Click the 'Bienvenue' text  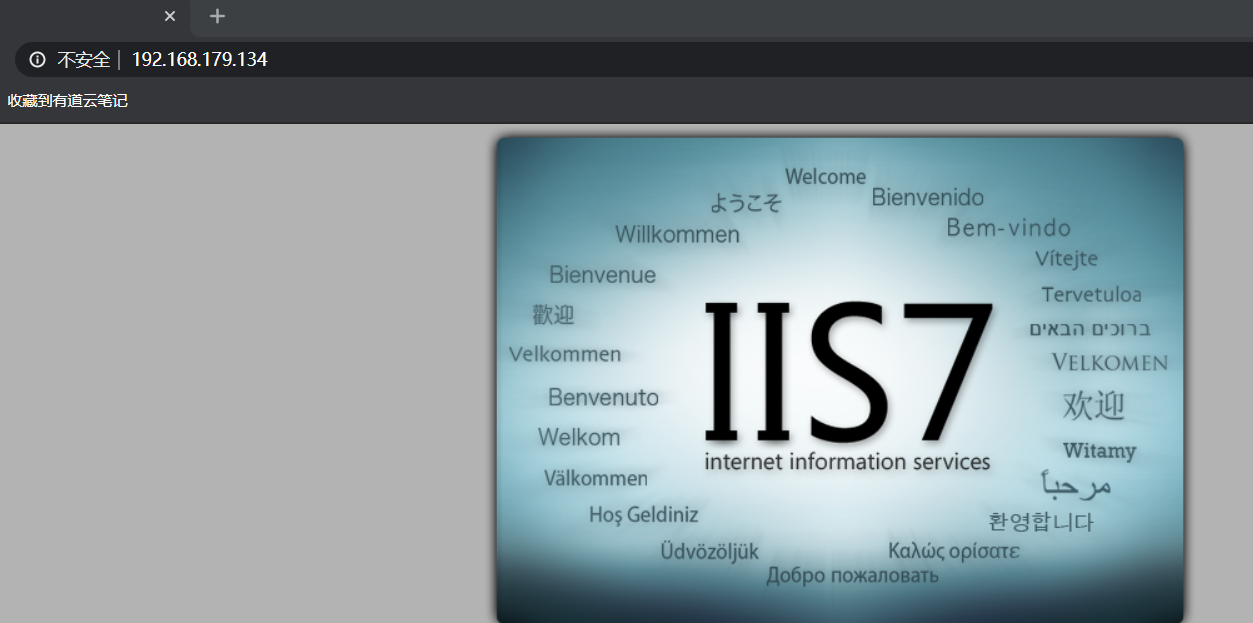[x=602, y=275]
